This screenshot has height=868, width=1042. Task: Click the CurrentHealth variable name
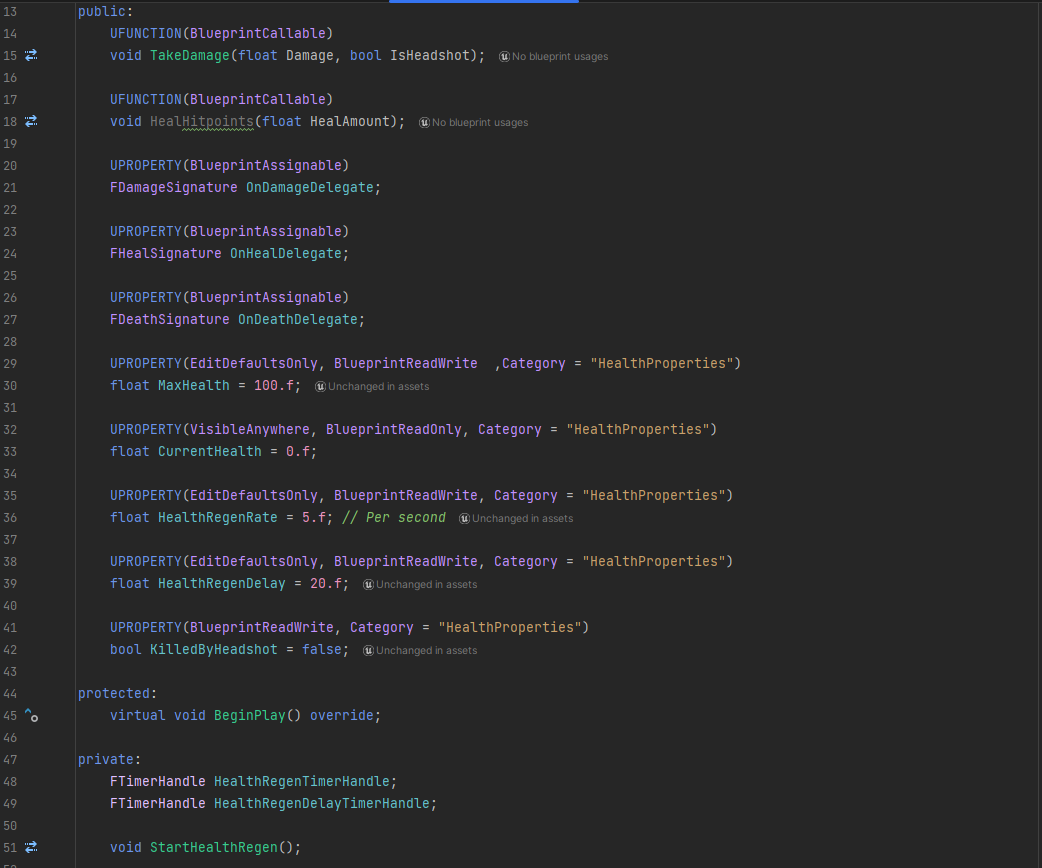coord(209,451)
